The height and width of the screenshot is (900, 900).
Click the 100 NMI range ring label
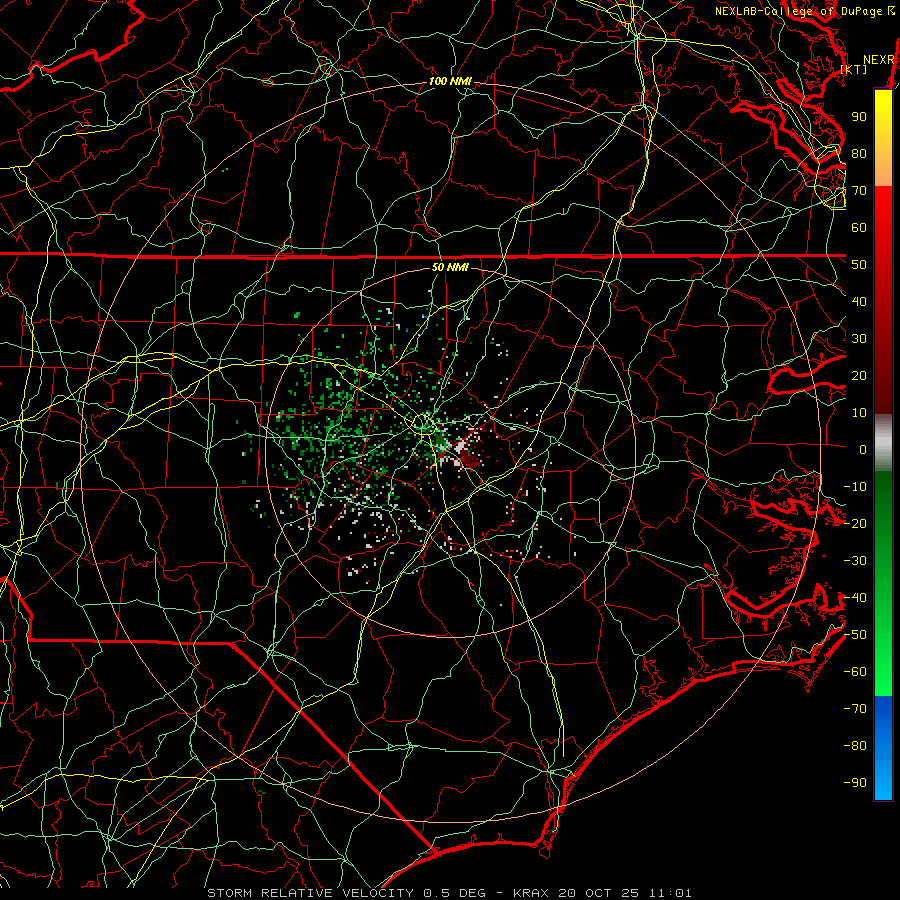tap(450, 82)
